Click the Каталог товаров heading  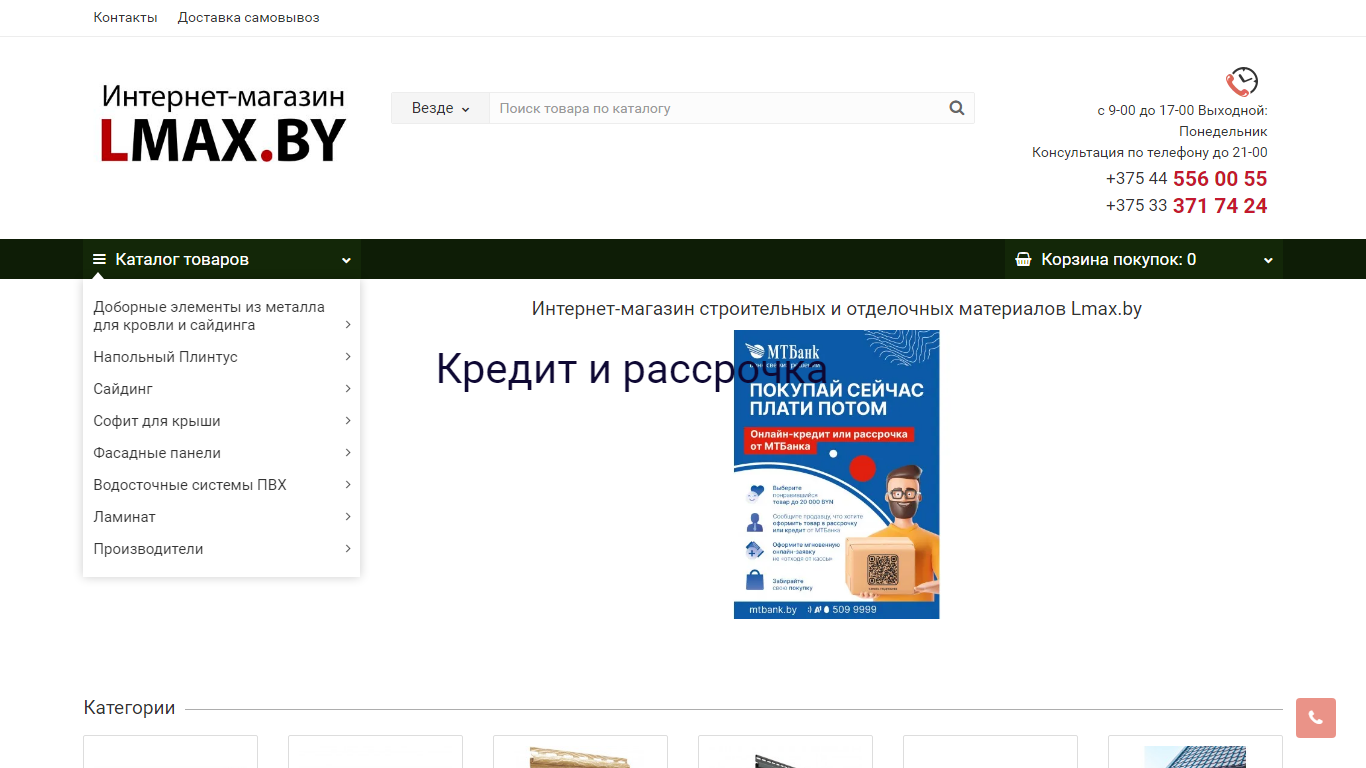(x=182, y=259)
